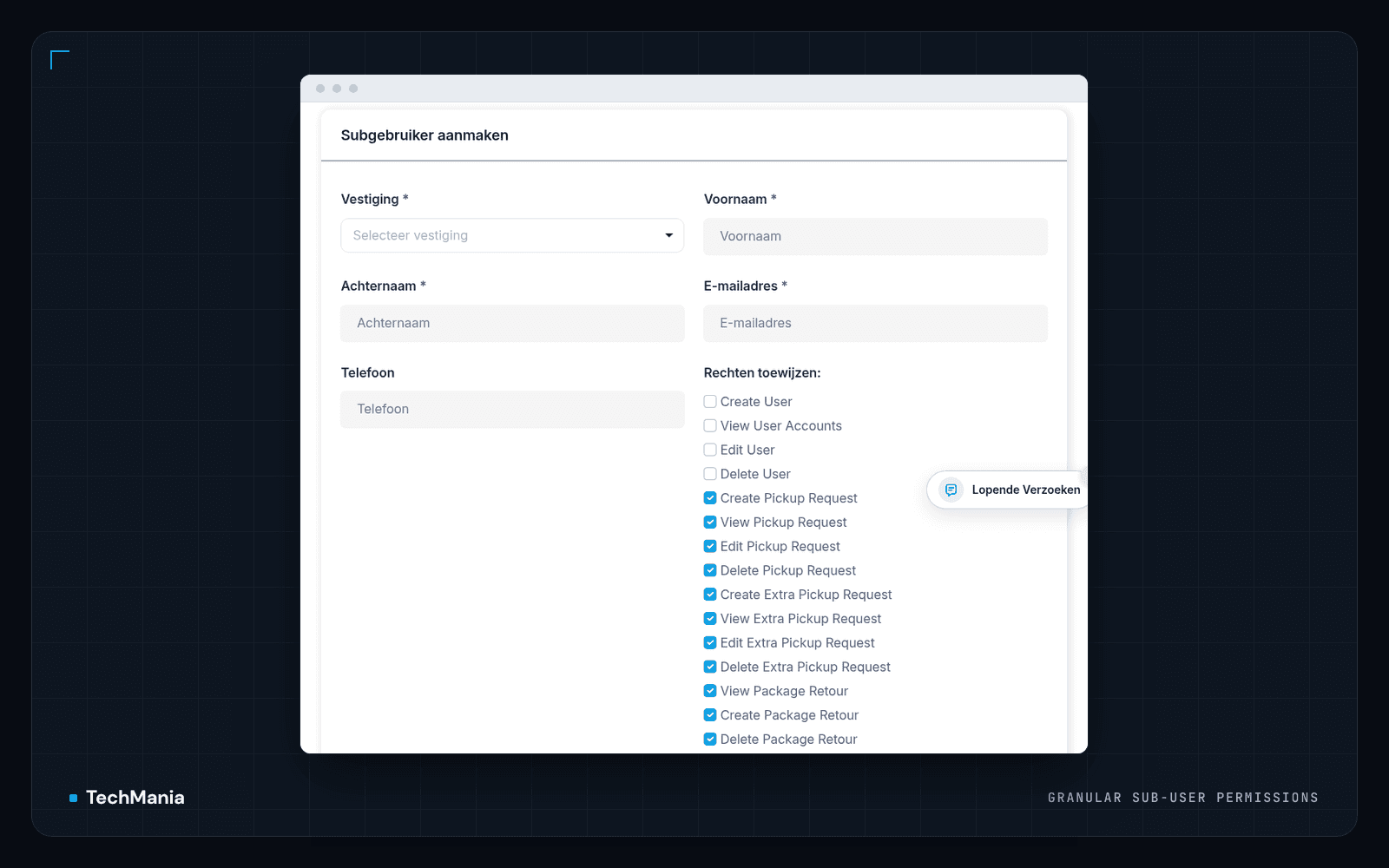The width and height of the screenshot is (1389, 868).
Task: Untick Delete Pickup Request checkbox
Action: [710, 570]
